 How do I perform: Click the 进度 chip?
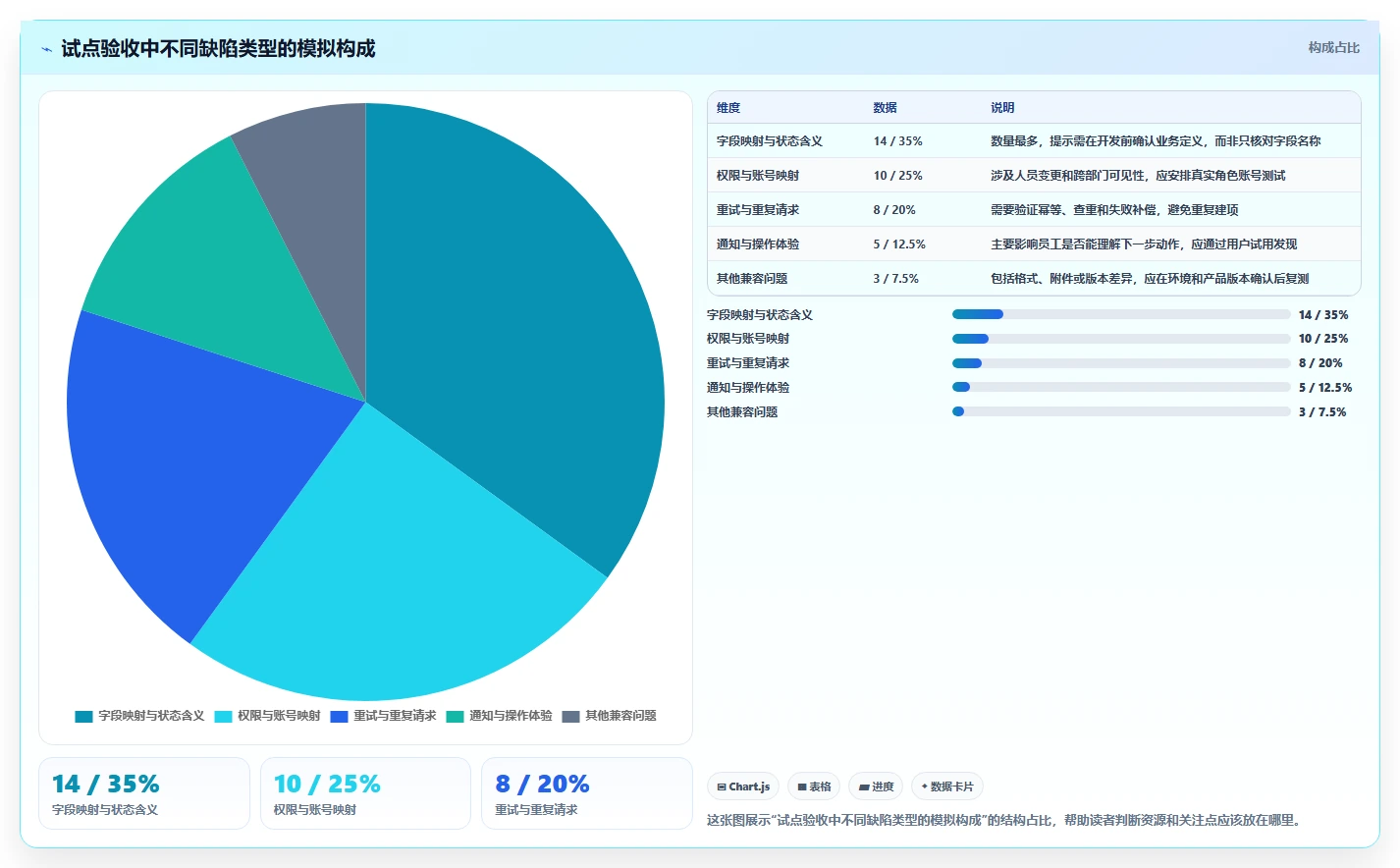coord(876,787)
